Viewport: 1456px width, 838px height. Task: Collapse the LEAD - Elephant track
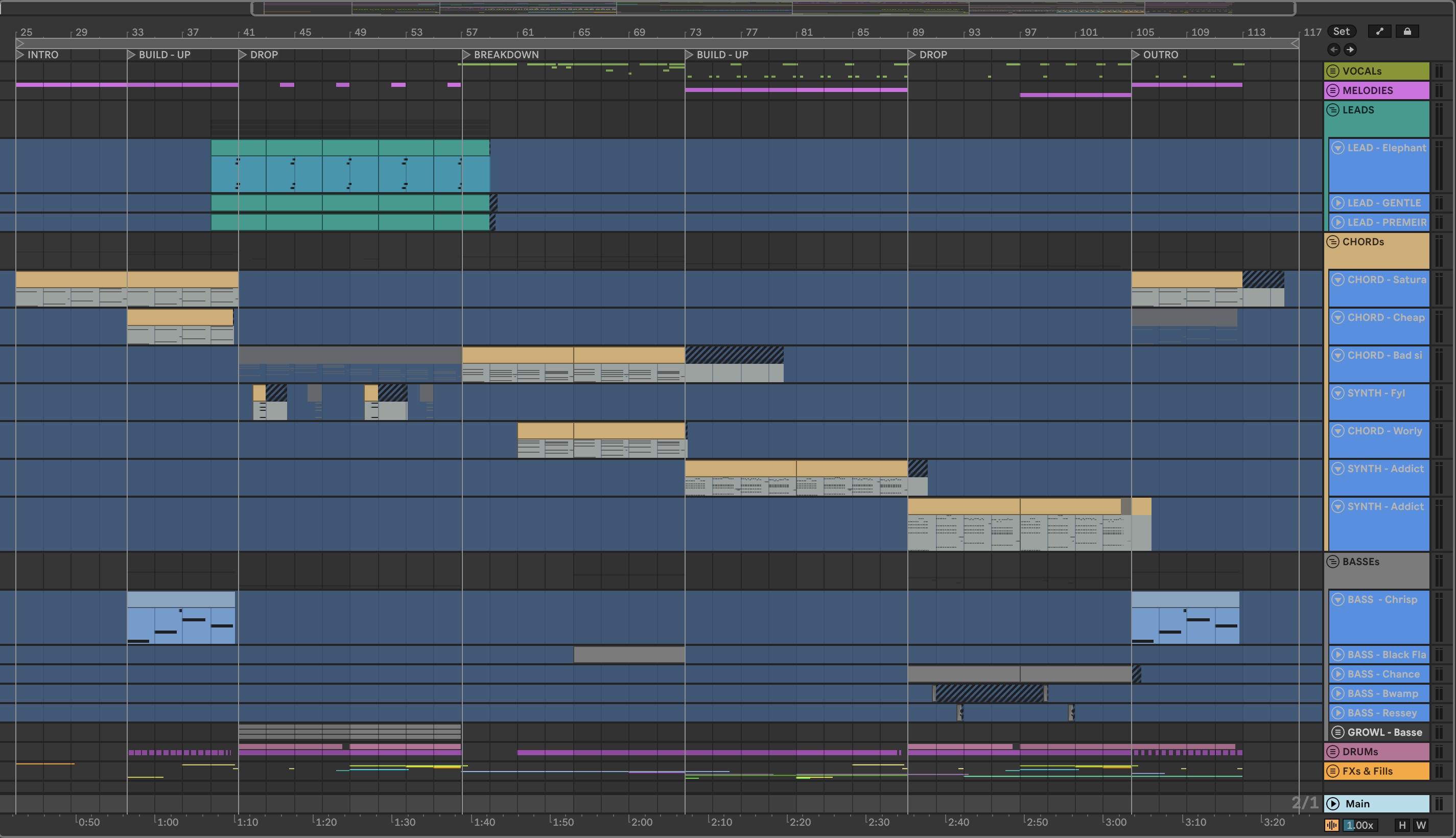coord(1338,148)
